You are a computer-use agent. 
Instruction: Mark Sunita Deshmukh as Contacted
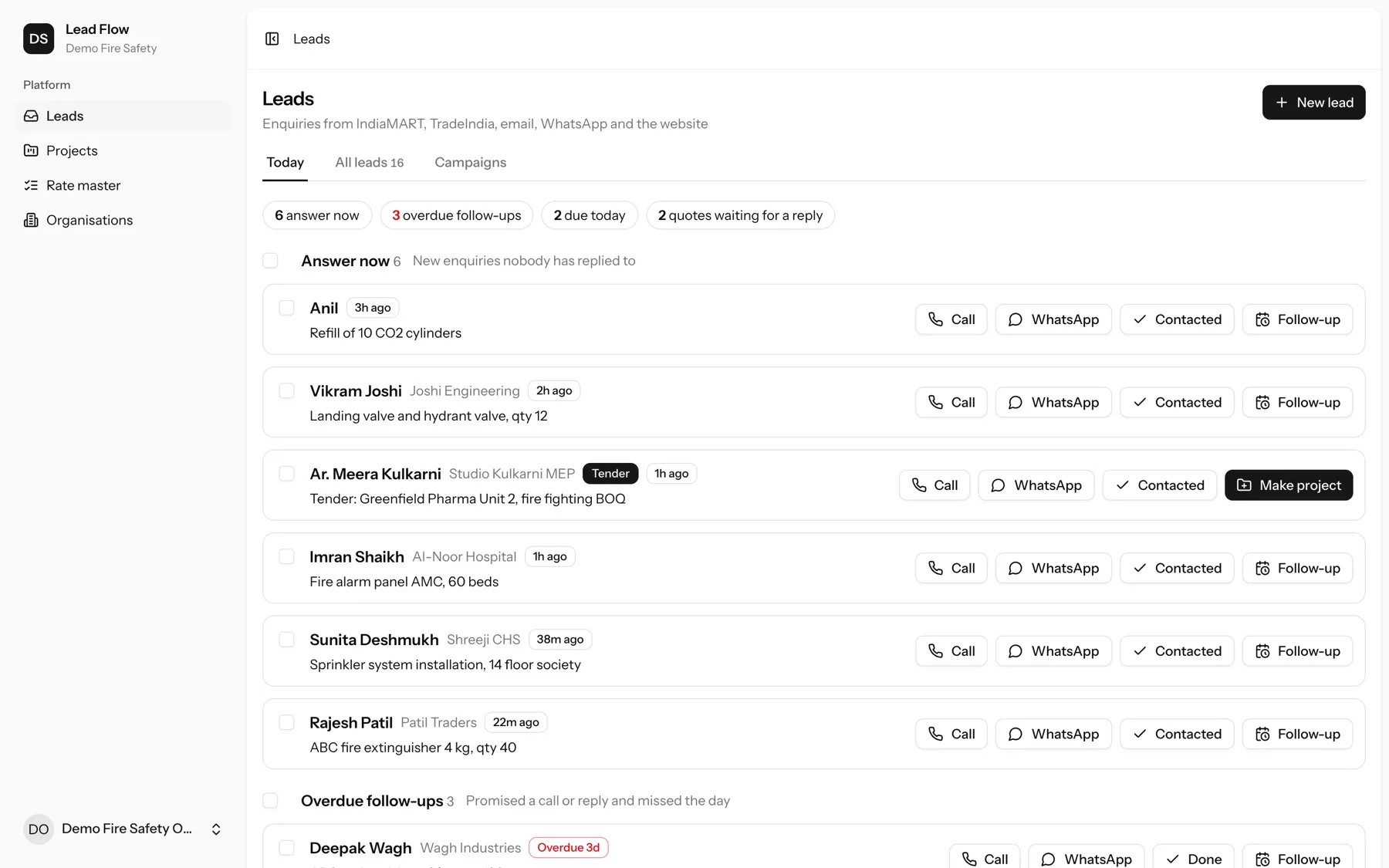tap(1177, 651)
